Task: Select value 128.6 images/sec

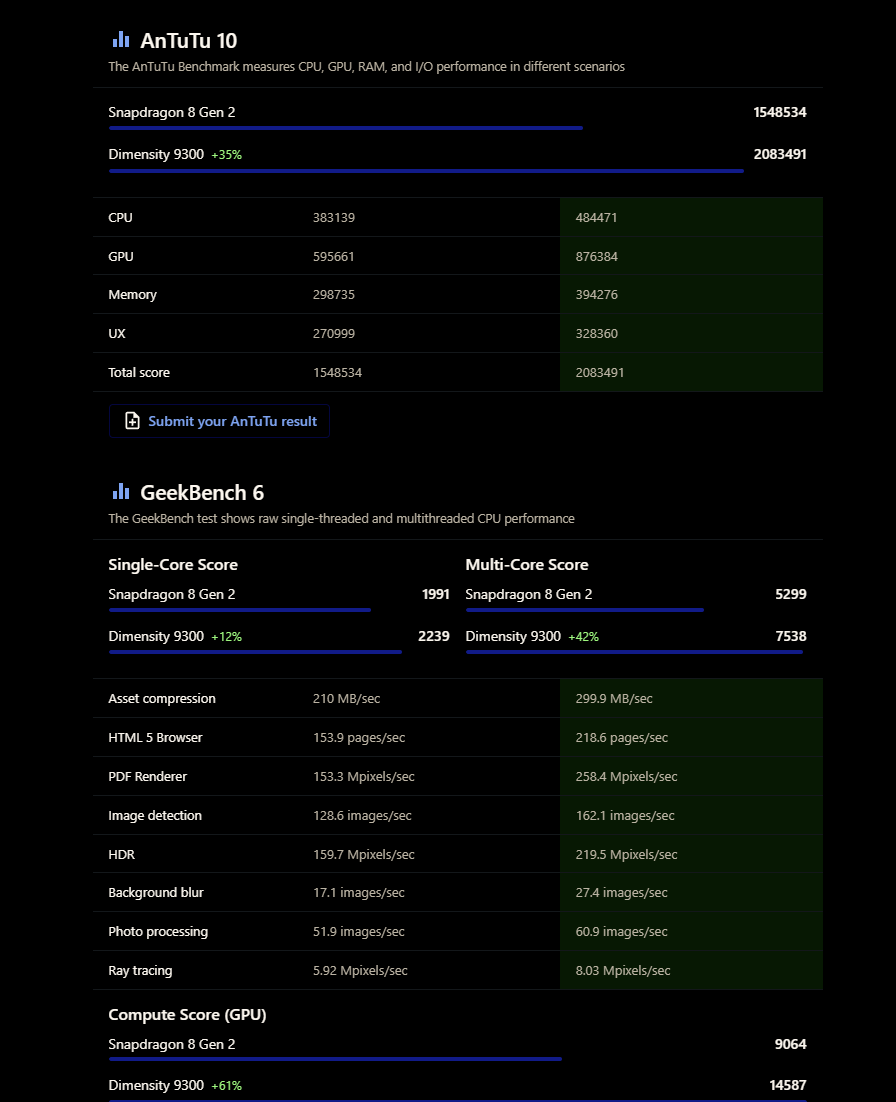Action: (363, 815)
